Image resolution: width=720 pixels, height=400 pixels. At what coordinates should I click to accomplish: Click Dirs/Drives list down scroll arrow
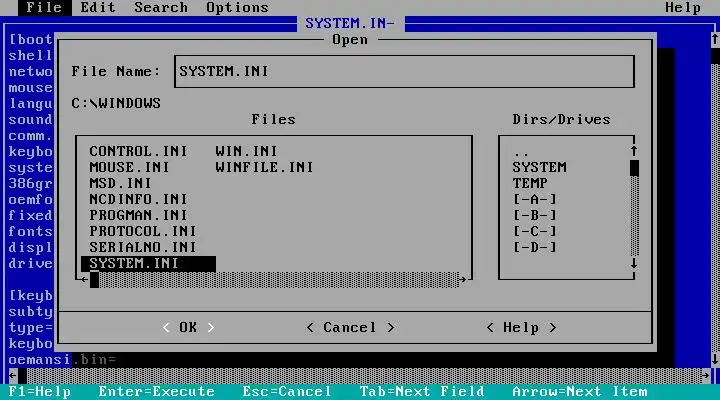click(634, 263)
